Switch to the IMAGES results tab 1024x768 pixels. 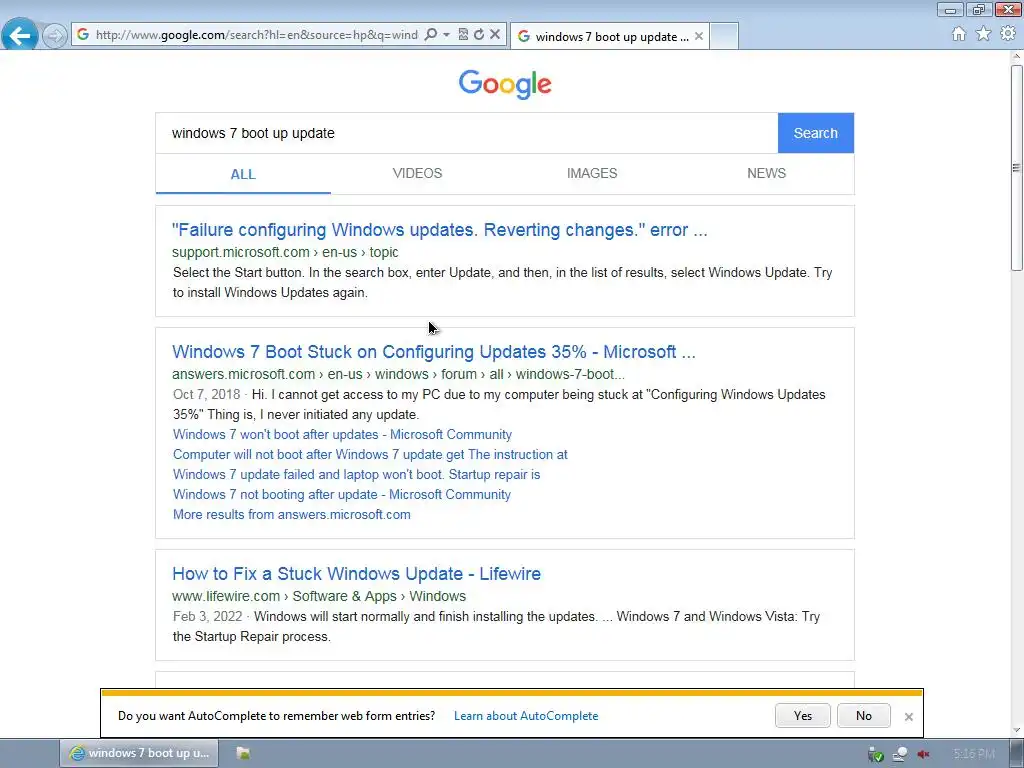592,174
